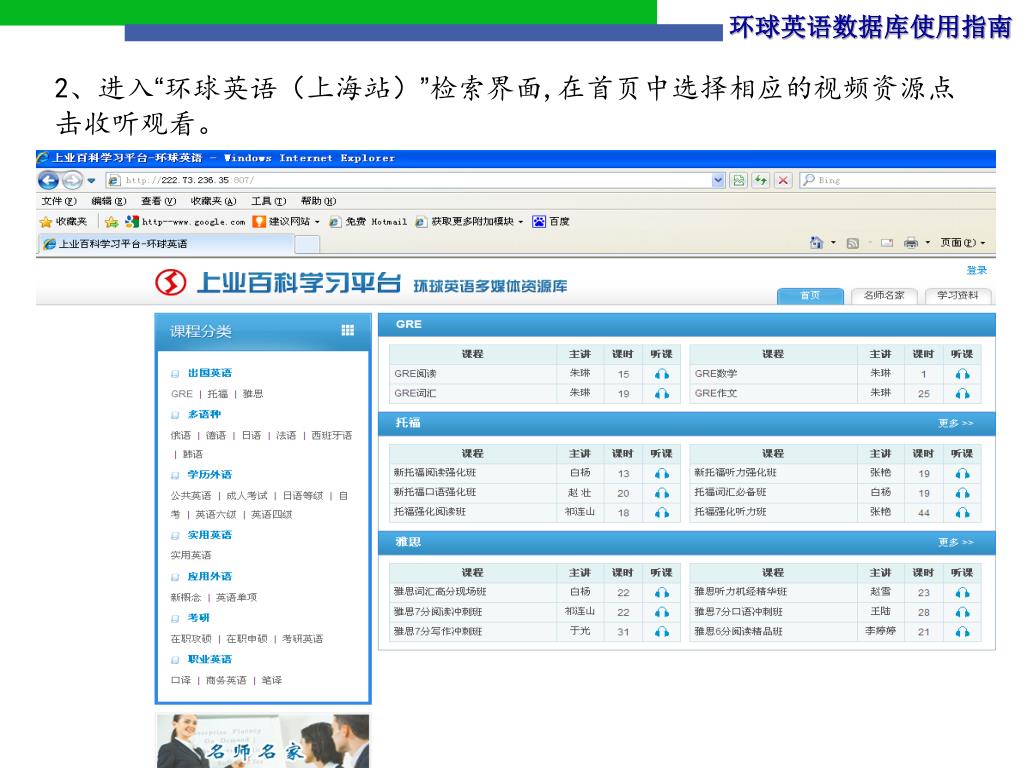Image resolution: width=1024 pixels, height=768 pixels.
Task: Click headphone icon for 新托福阅读强化班
Action: coord(662,473)
